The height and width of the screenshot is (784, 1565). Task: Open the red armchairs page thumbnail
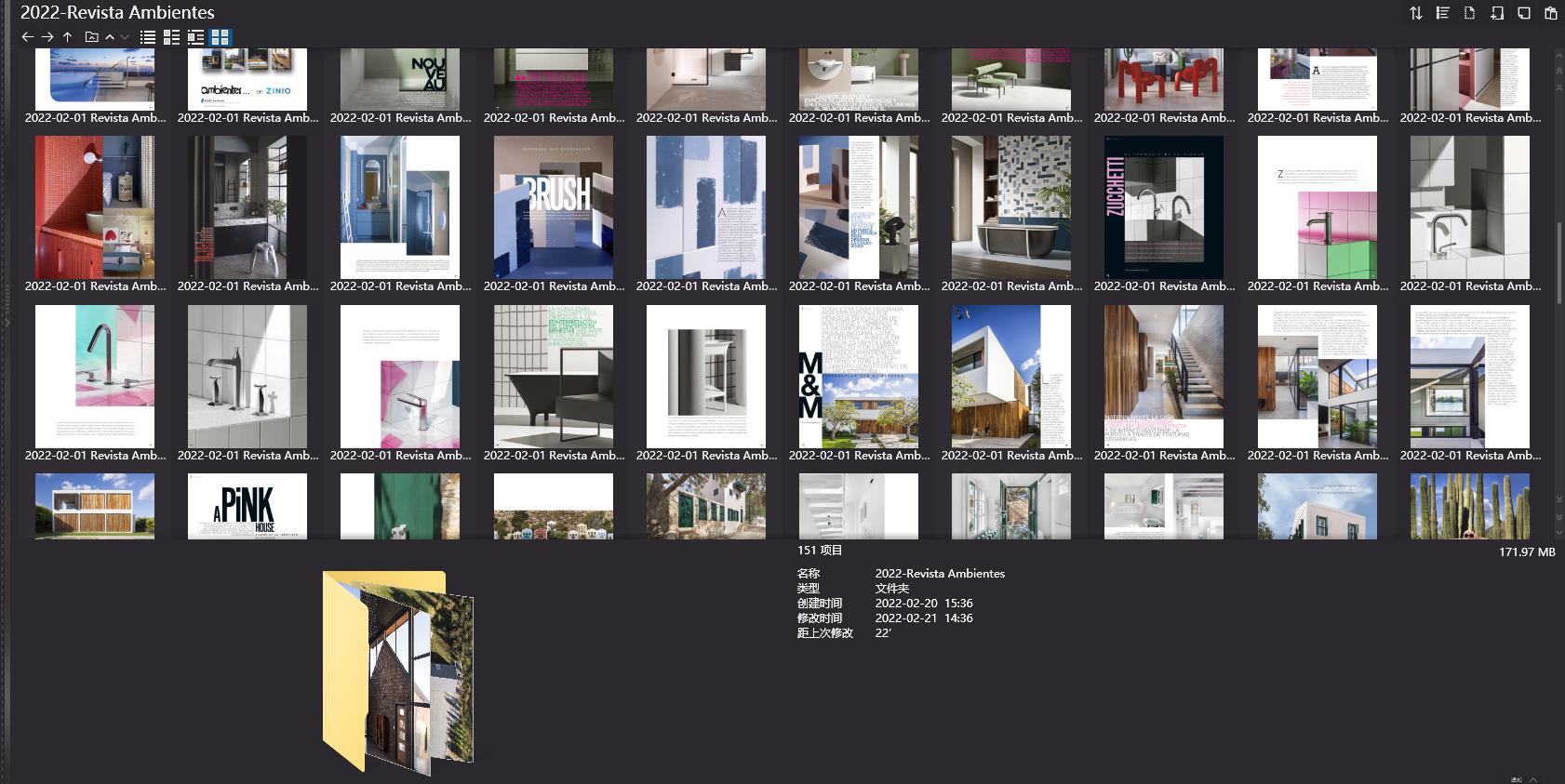1164,80
